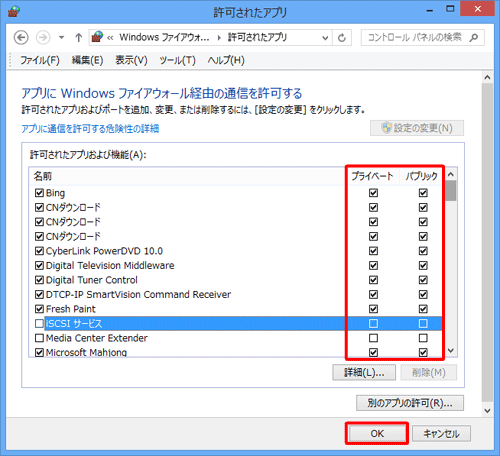Screen dimensions: 500x456
Task: Check Media Center Extender name checkbox
Action: [x=39, y=338]
